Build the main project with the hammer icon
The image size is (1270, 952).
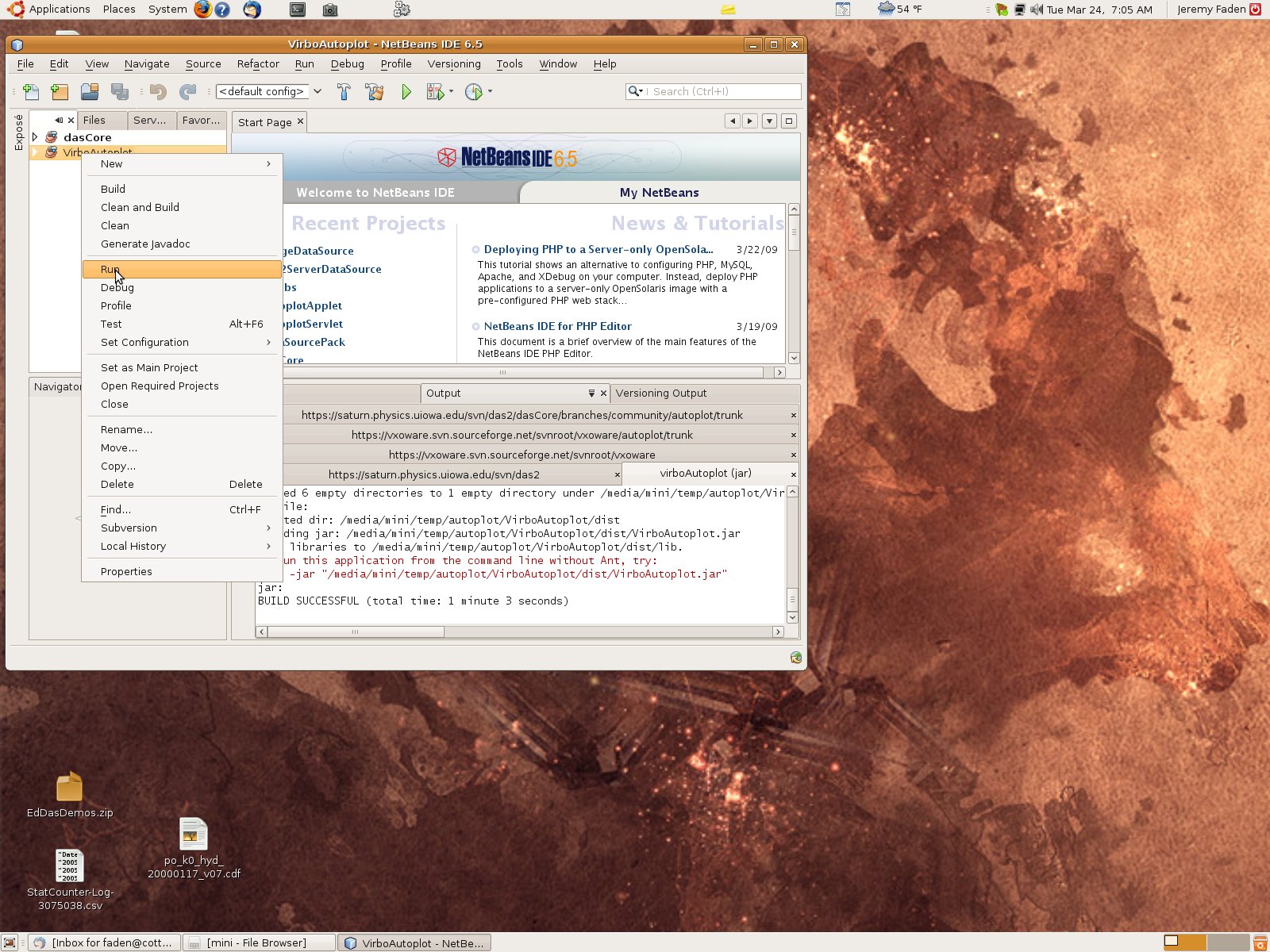click(x=344, y=91)
